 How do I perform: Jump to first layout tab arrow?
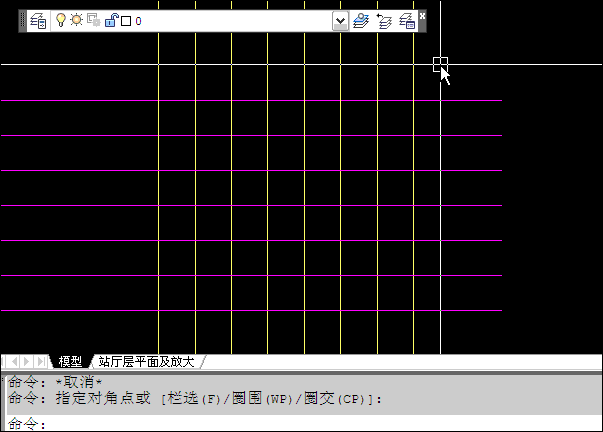click(5, 361)
